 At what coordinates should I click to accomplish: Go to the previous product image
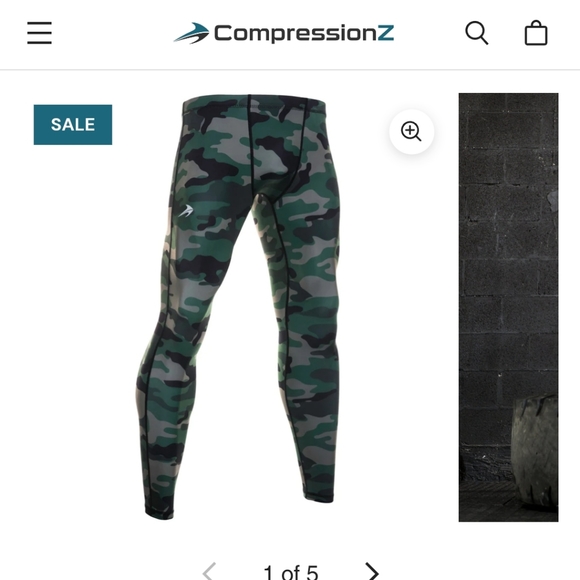coord(209,571)
